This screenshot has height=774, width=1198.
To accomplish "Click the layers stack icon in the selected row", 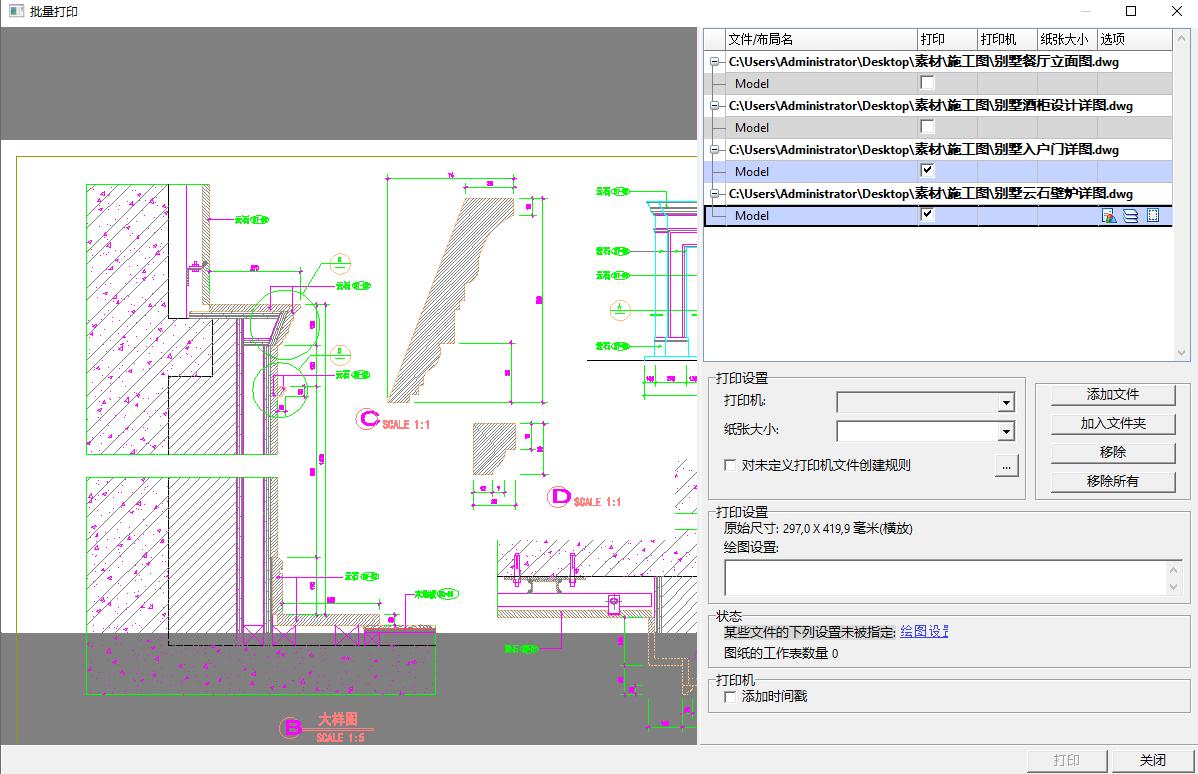I will (1131, 215).
